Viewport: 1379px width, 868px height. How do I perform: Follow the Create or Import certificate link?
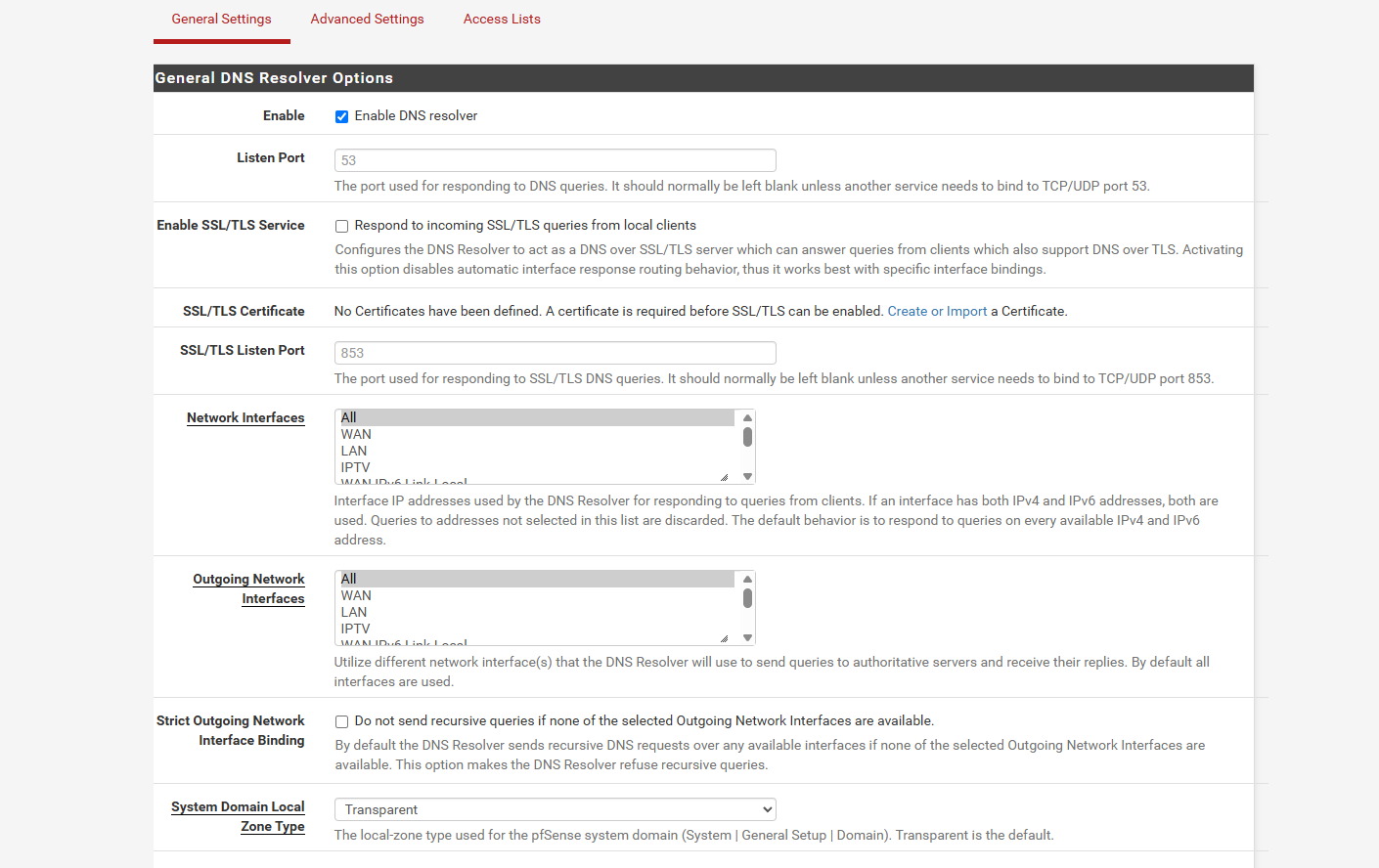[x=936, y=312]
